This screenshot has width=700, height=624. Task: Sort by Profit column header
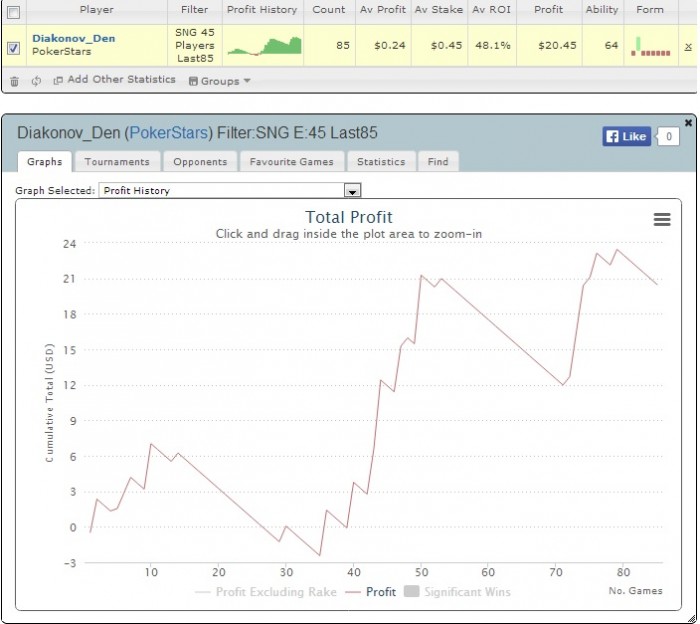(549, 9)
